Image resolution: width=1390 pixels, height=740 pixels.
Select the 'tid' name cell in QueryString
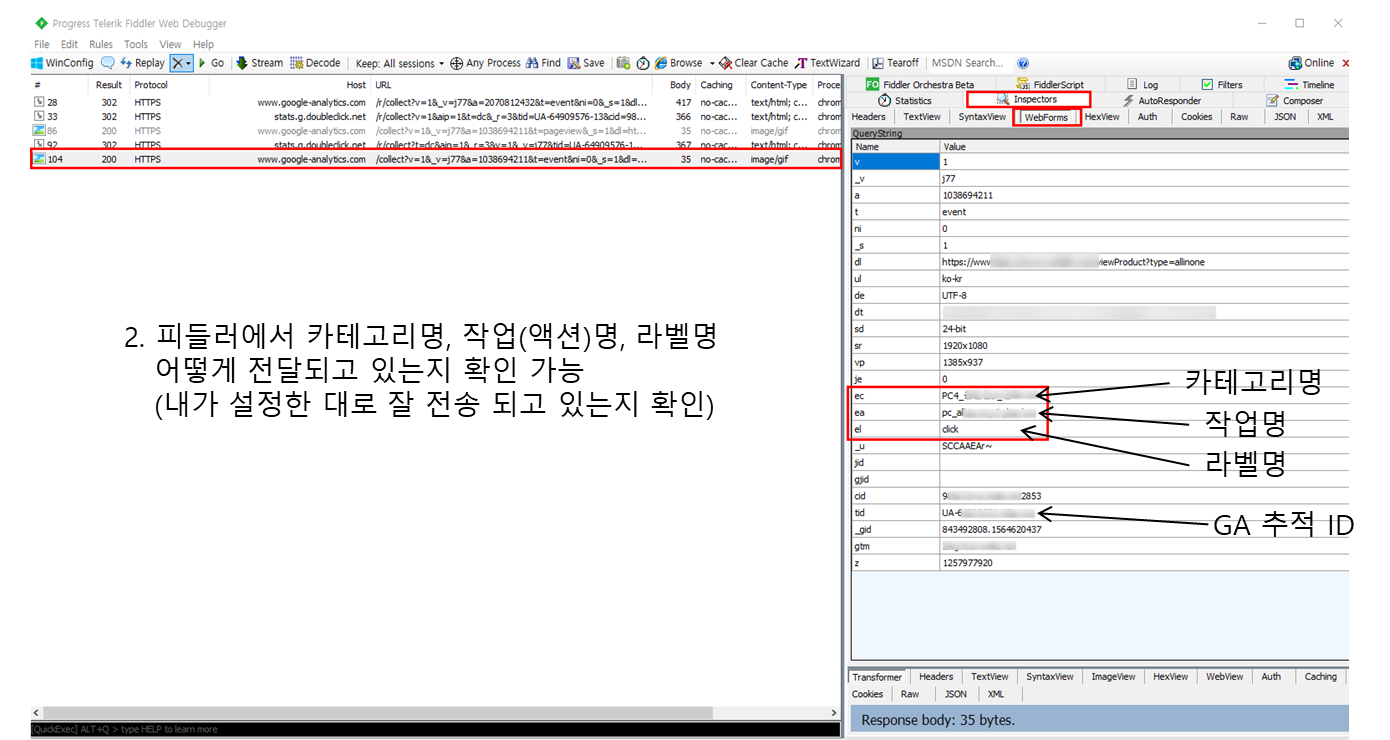[x=895, y=513]
